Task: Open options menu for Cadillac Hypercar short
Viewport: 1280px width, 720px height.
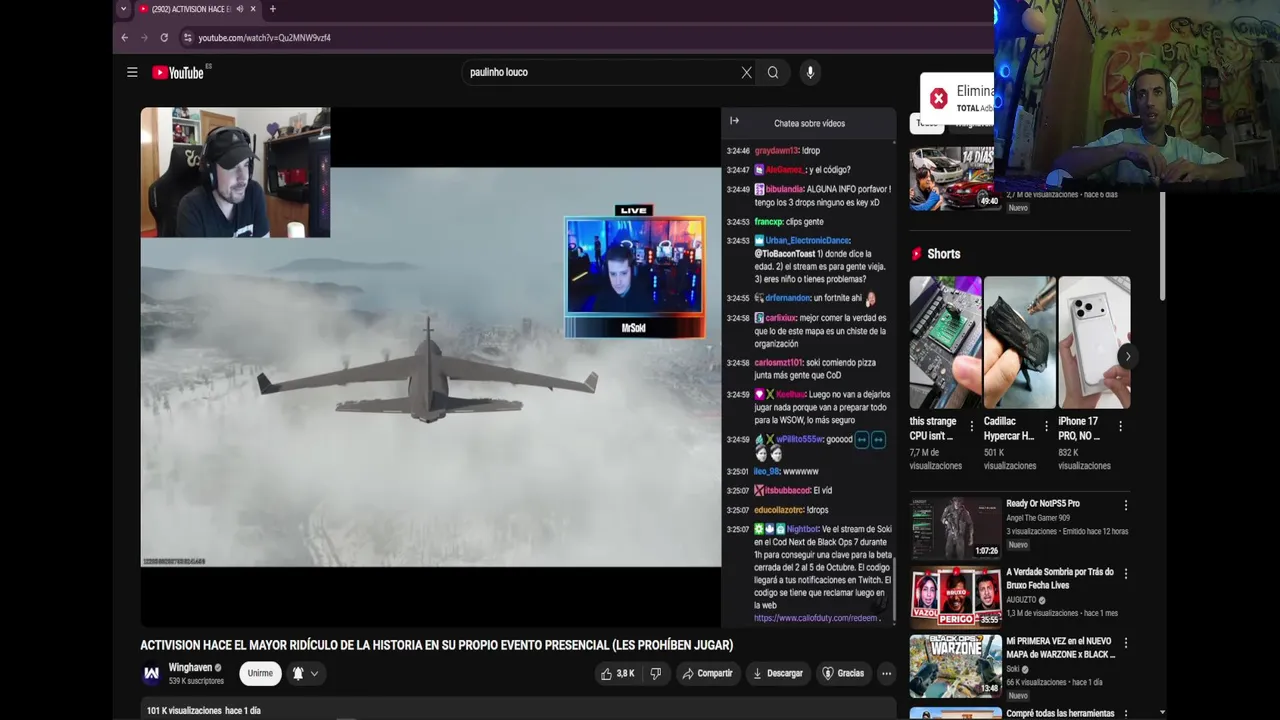Action: tap(1046, 426)
